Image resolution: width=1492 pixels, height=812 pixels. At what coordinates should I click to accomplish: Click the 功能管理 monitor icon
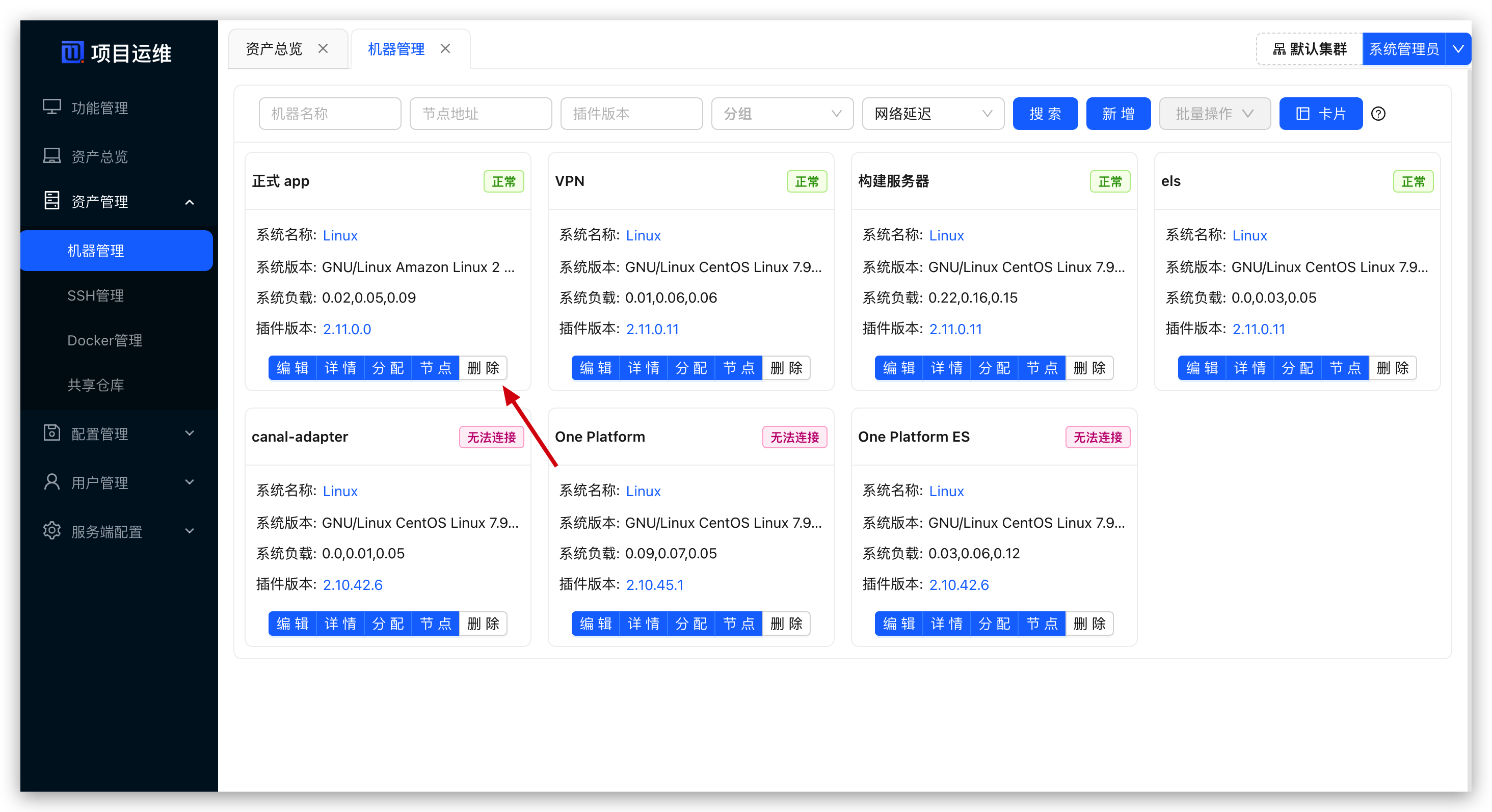pyautogui.click(x=52, y=107)
